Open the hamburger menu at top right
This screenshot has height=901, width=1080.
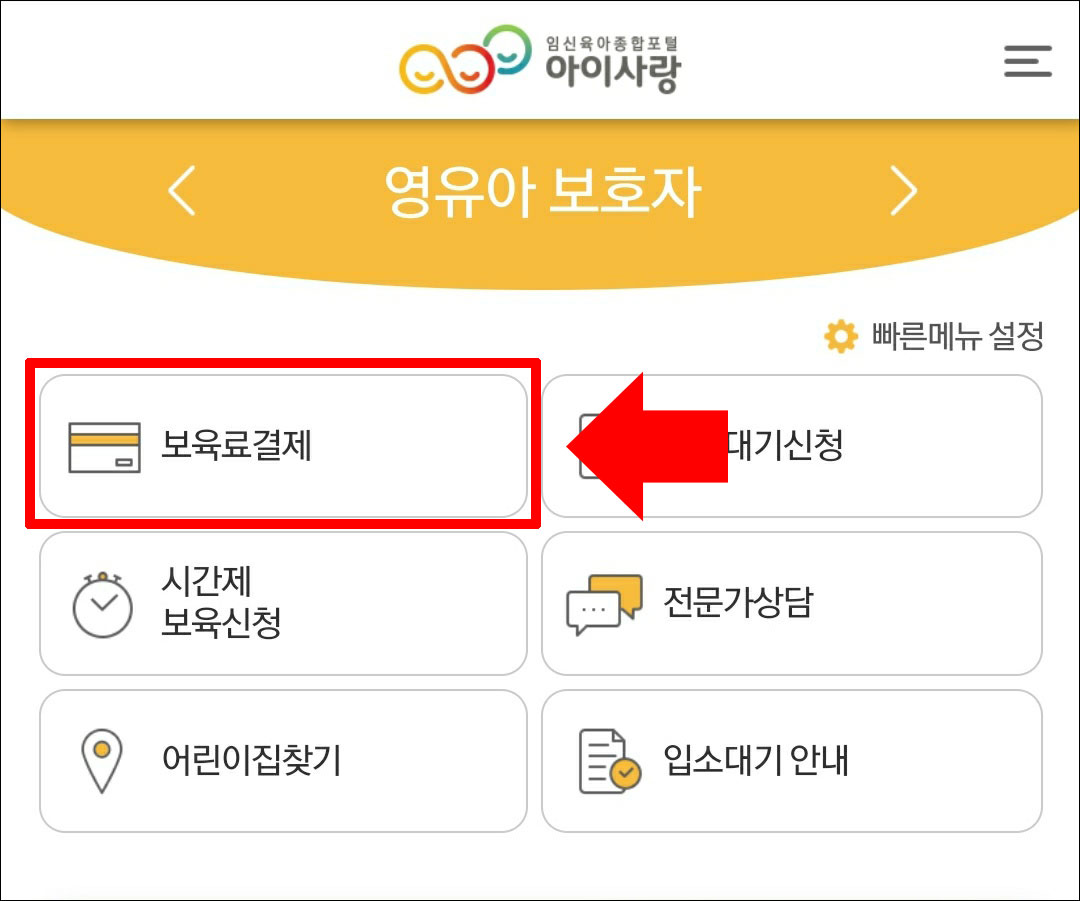(1028, 61)
